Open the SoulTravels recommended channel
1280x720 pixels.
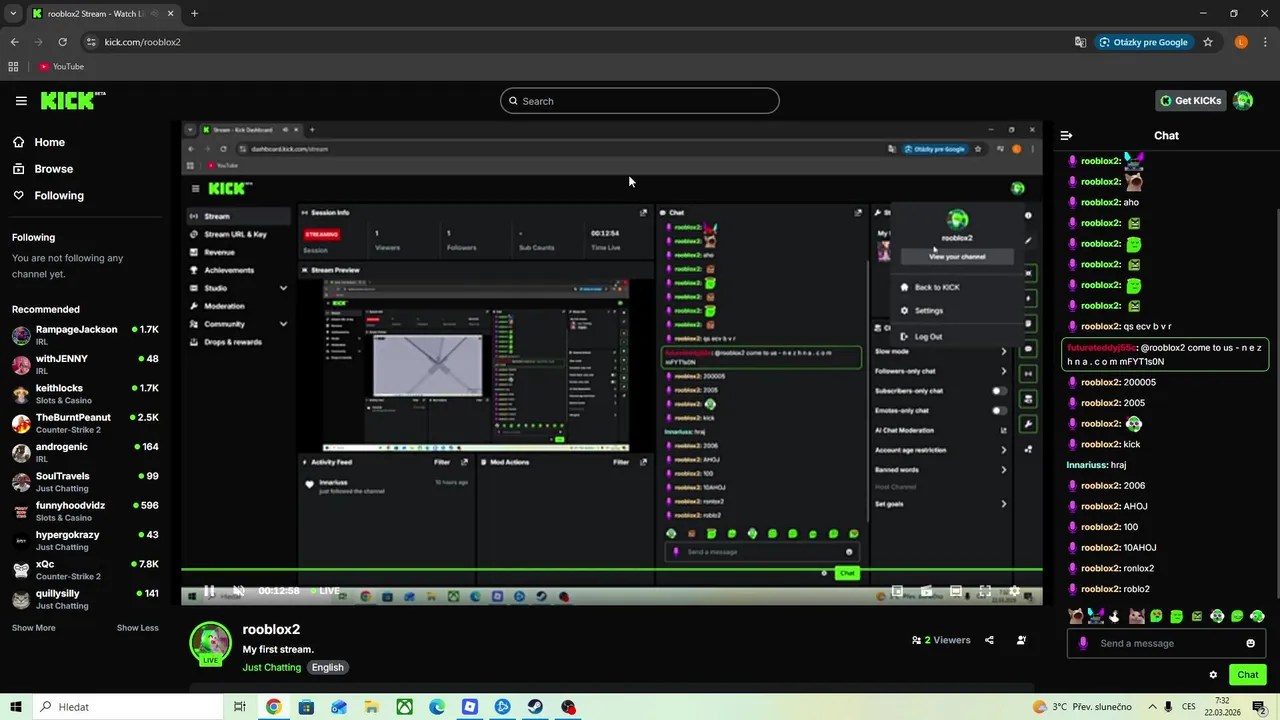(85, 481)
